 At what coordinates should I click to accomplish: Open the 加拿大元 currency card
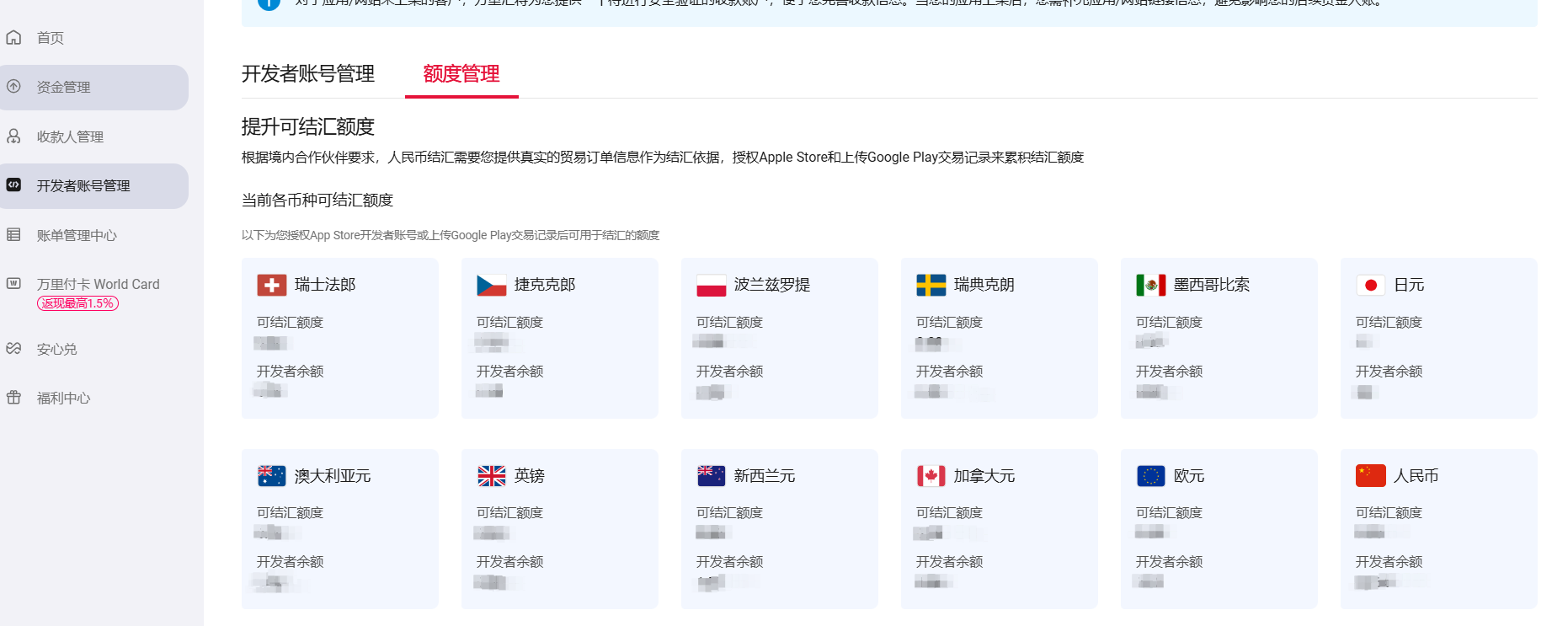click(998, 528)
